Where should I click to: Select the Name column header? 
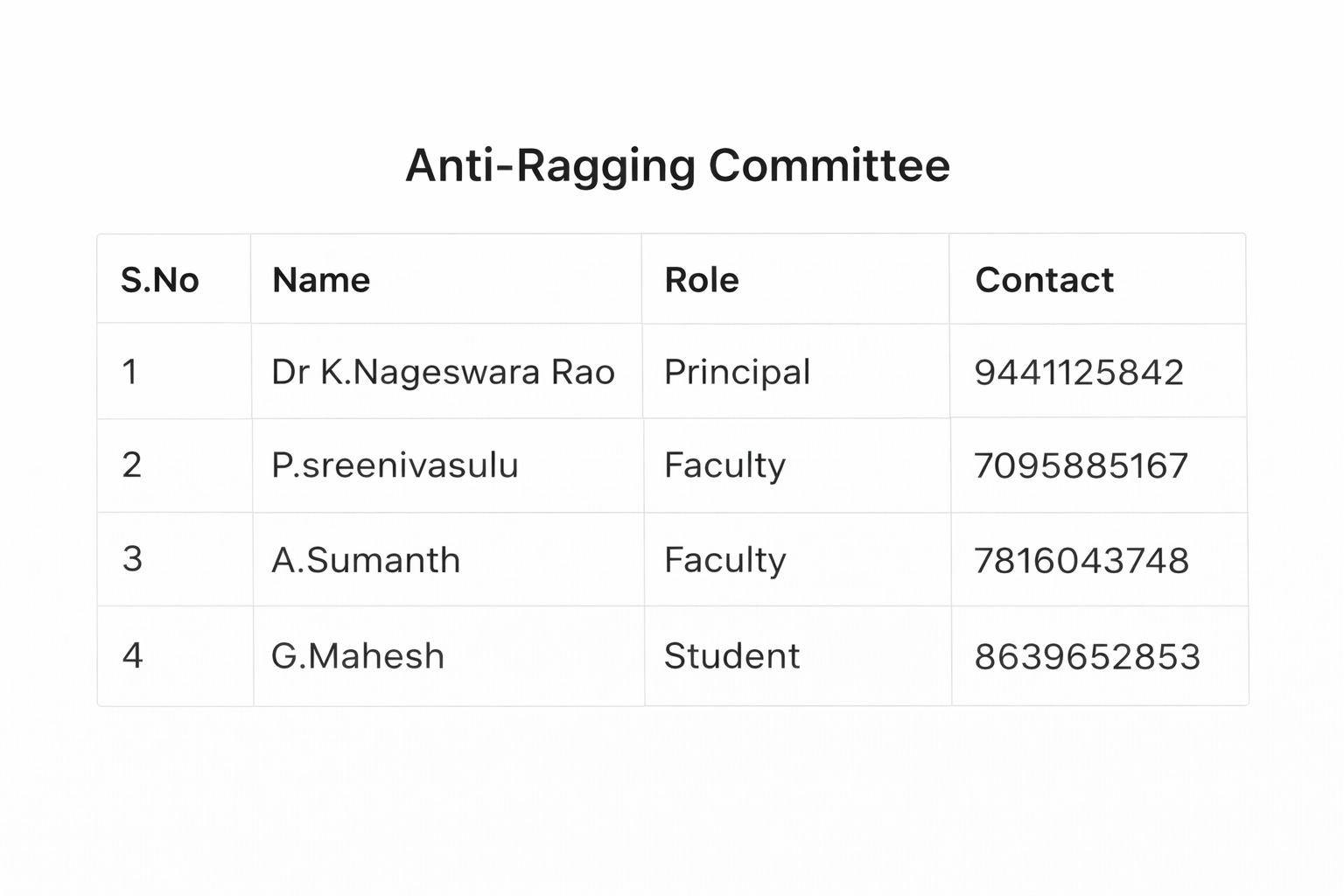[321, 280]
